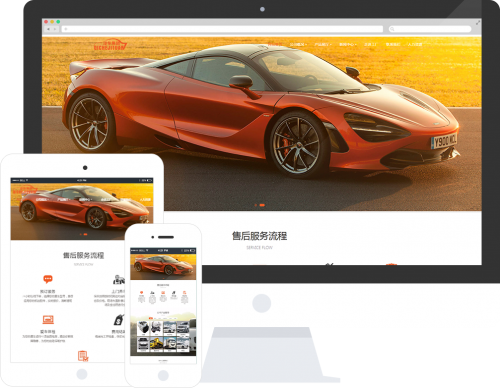The width and height of the screenshot is (500, 388).
Task: Click the browser back arrow button
Action: pyautogui.click(x=48, y=29)
